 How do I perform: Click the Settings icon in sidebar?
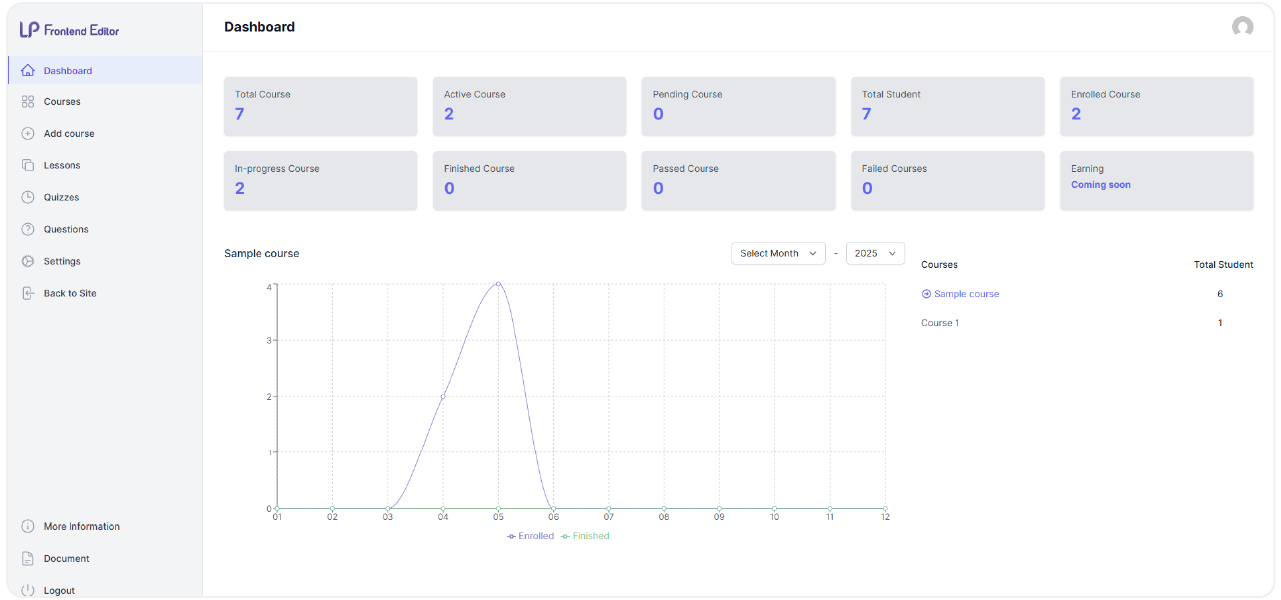pyautogui.click(x=27, y=262)
